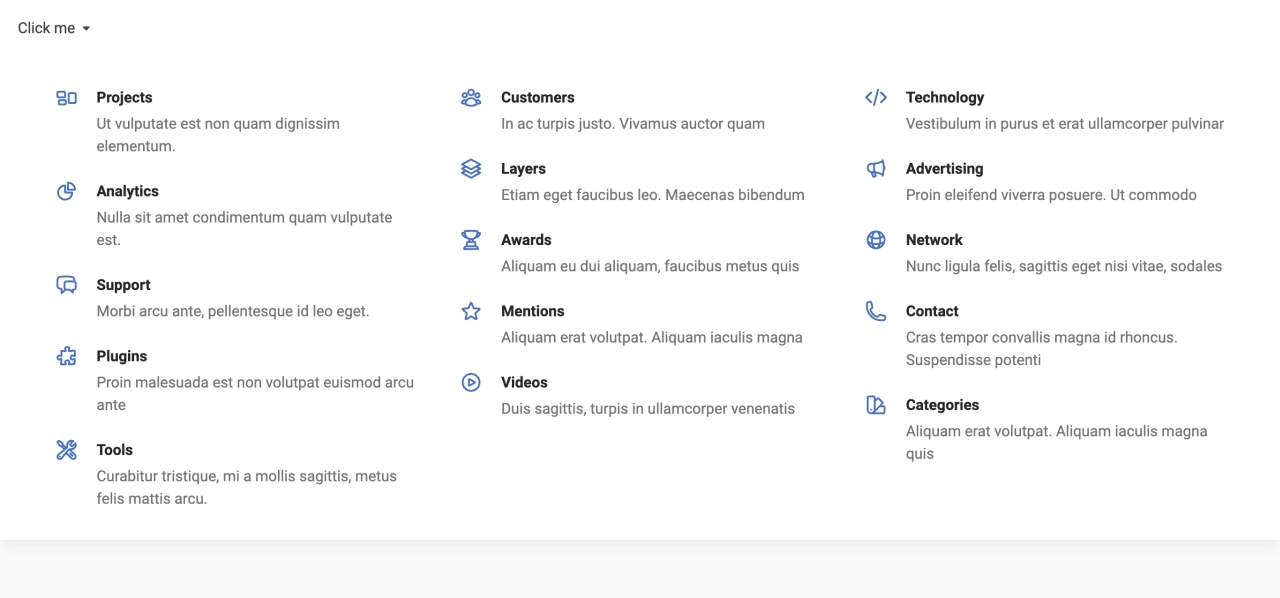
Task: Click text "Ut vulputate est non quam dignissim"
Action: [218, 124]
